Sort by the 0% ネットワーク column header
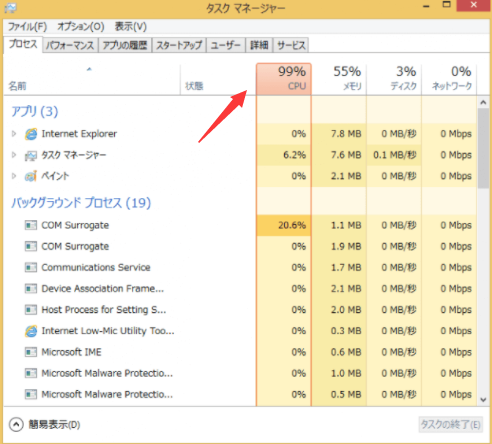Viewport: 492px width, 444px height. tap(449, 79)
